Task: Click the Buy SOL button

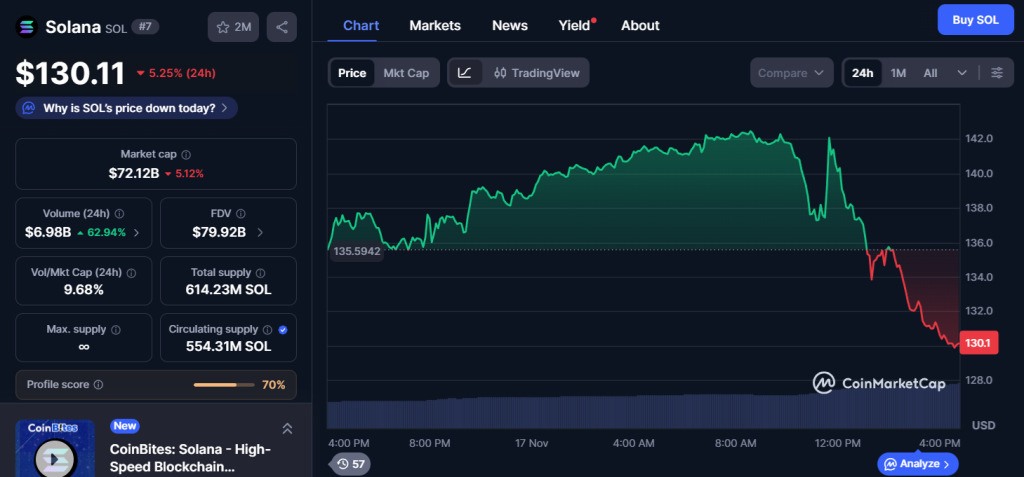Action: 975,20
